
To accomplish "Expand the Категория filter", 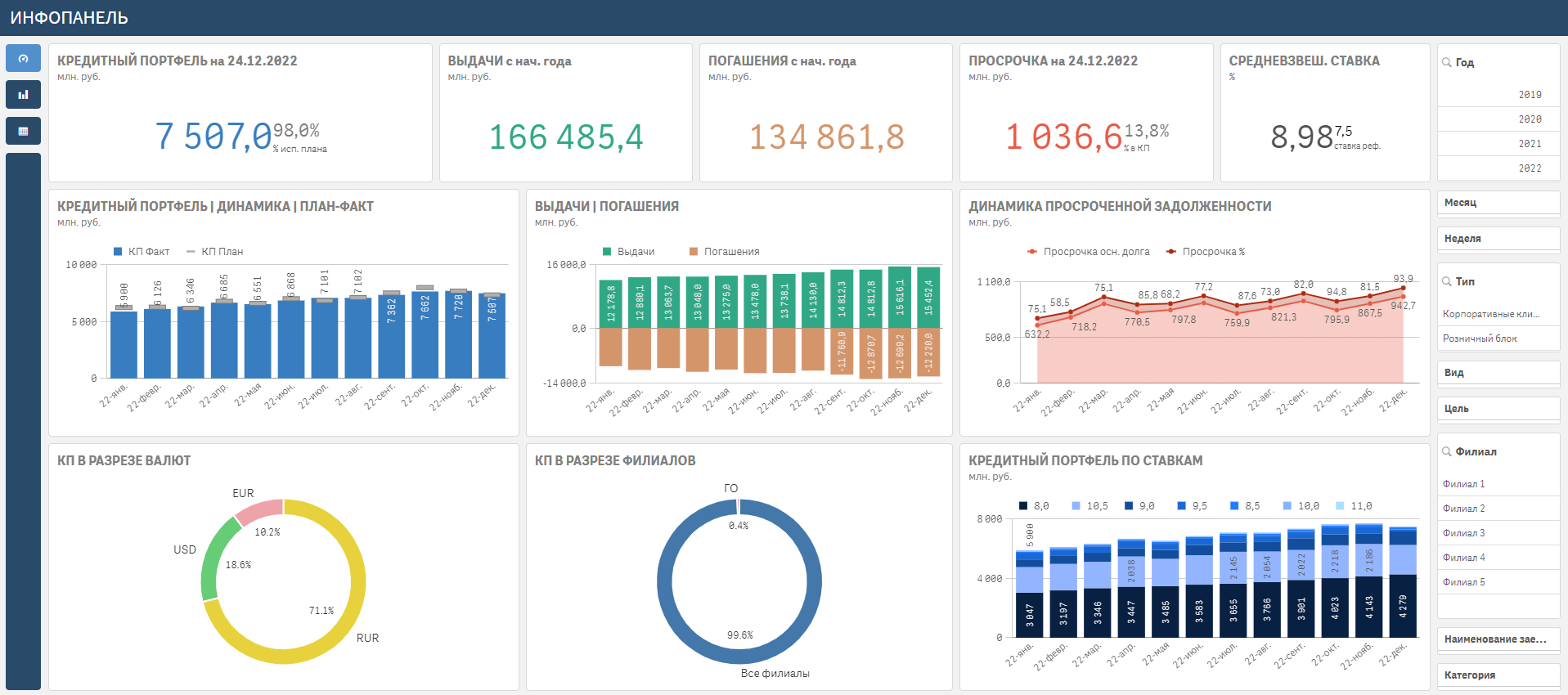I will click(1498, 675).
